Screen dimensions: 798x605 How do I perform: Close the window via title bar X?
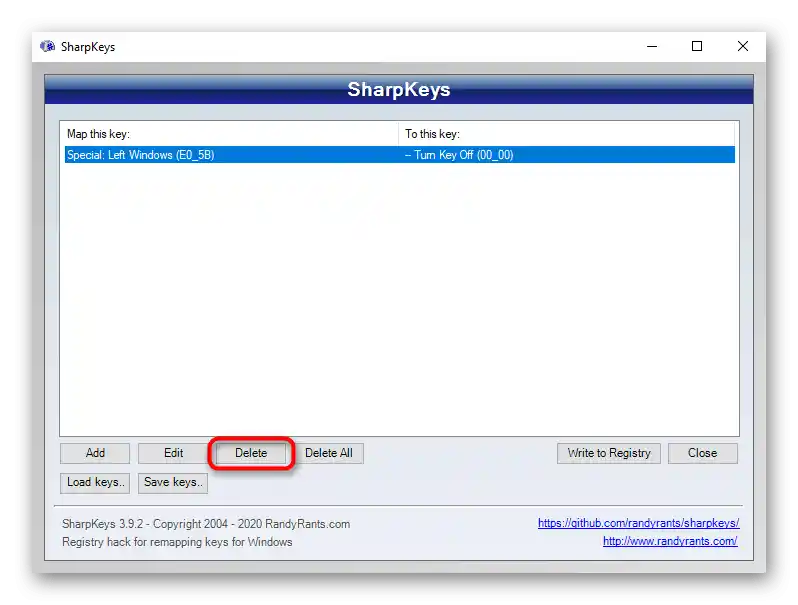point(743,47)
